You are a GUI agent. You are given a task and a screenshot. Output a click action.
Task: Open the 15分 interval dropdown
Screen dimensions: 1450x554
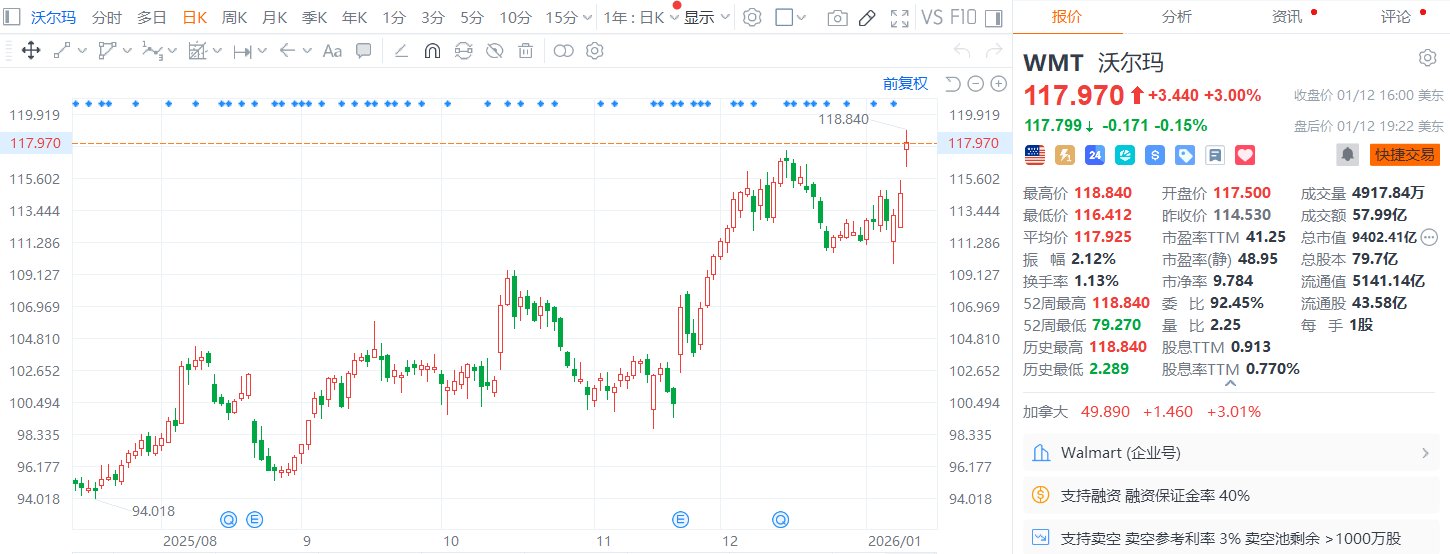(x=568, y=17)
